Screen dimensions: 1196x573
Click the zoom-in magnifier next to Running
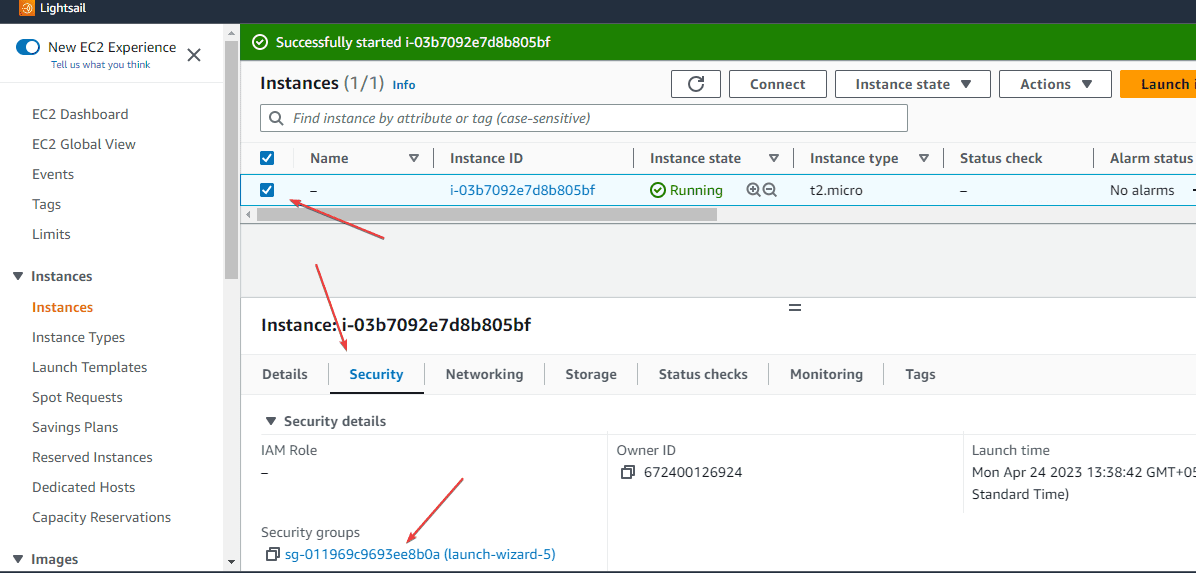click(754, 191)
